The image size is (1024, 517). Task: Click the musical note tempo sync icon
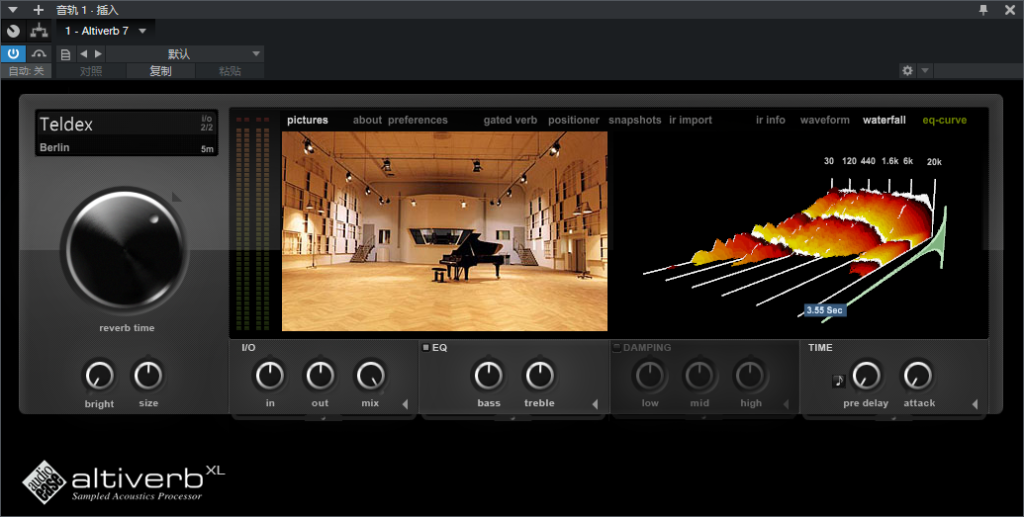[x=839, y=381]
